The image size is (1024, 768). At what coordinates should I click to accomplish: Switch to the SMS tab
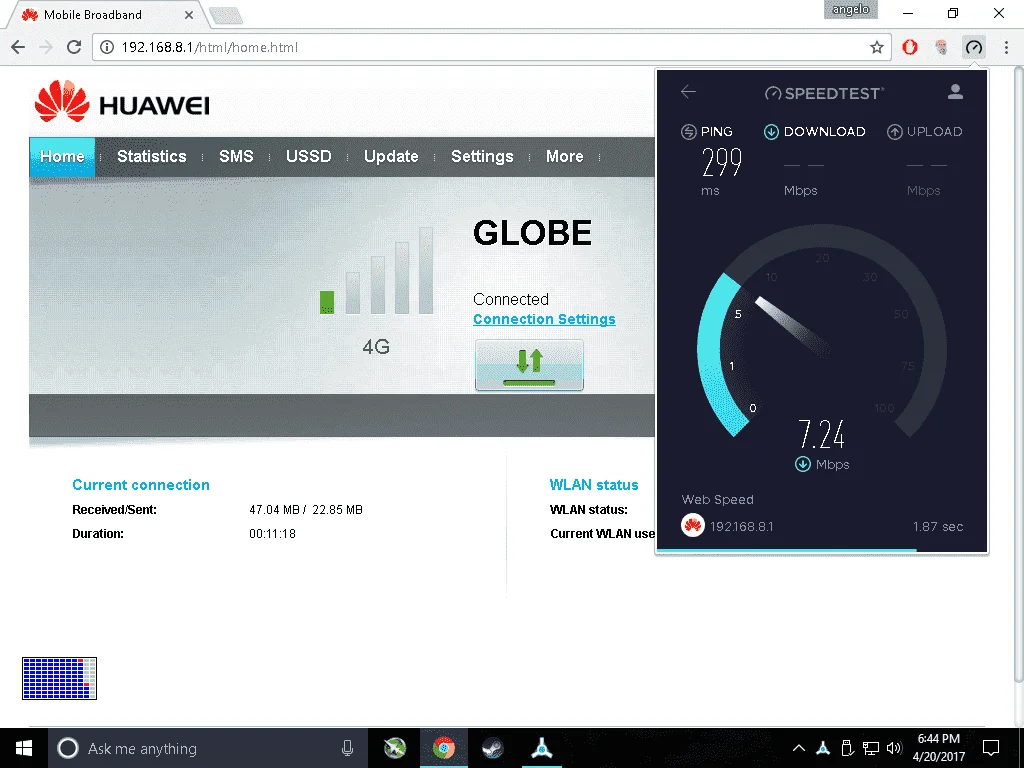pos(236,157)
